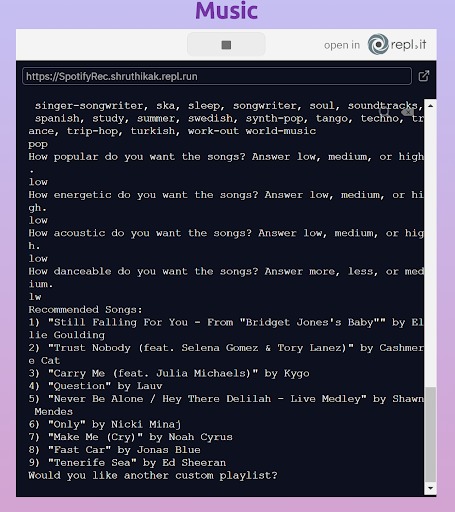Stop the running repl program
This screenshot has height=512, width=455.
(226, 45)
